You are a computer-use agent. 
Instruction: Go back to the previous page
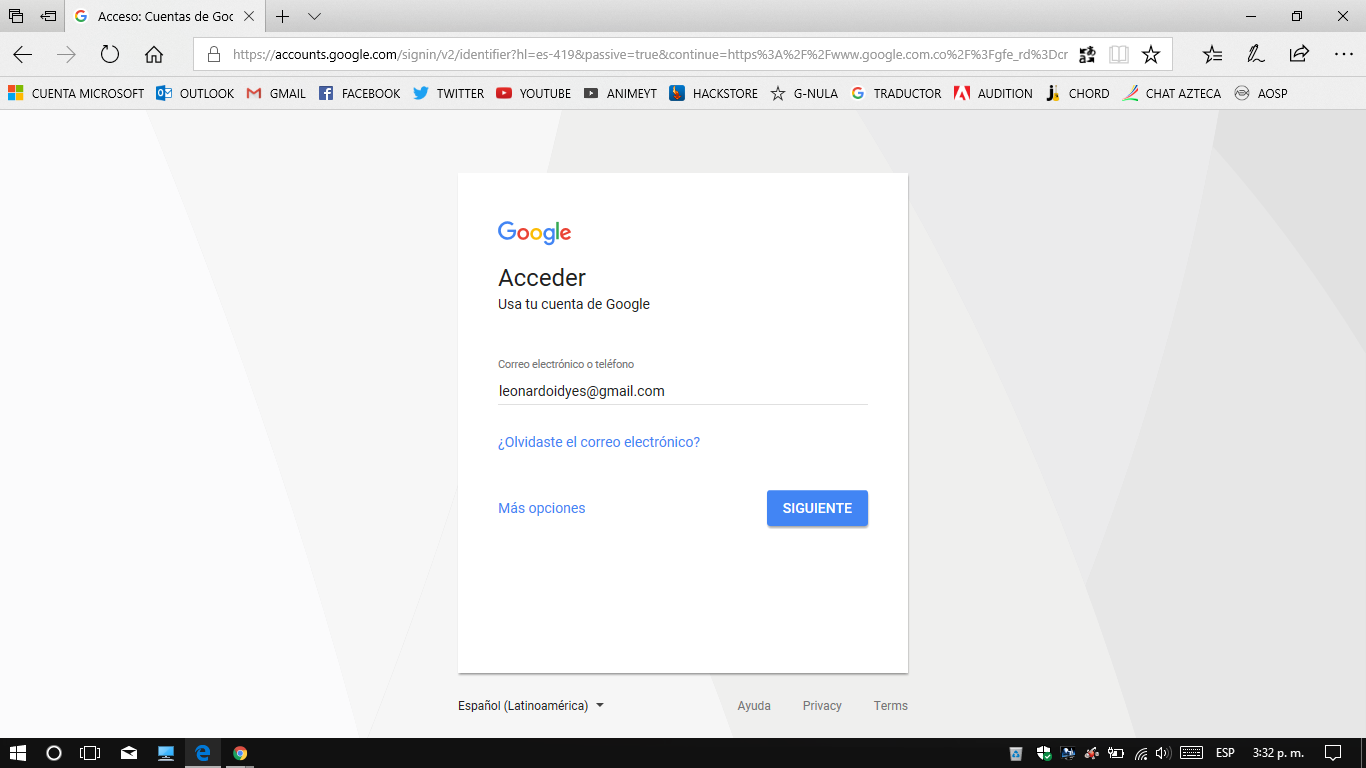point(22,55)
